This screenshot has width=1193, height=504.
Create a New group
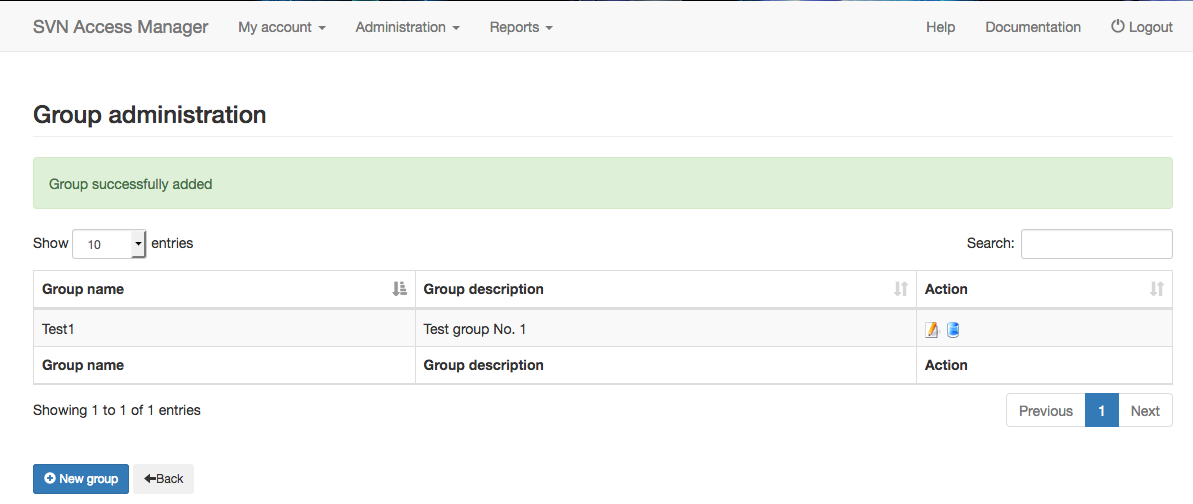click(x=81, y=479)
